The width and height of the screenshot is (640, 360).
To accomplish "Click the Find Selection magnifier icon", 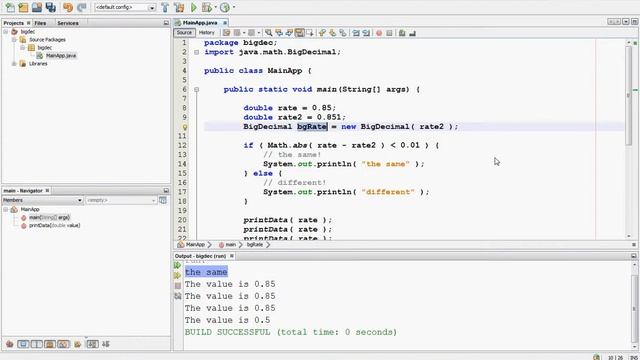I will coord(268,33).
